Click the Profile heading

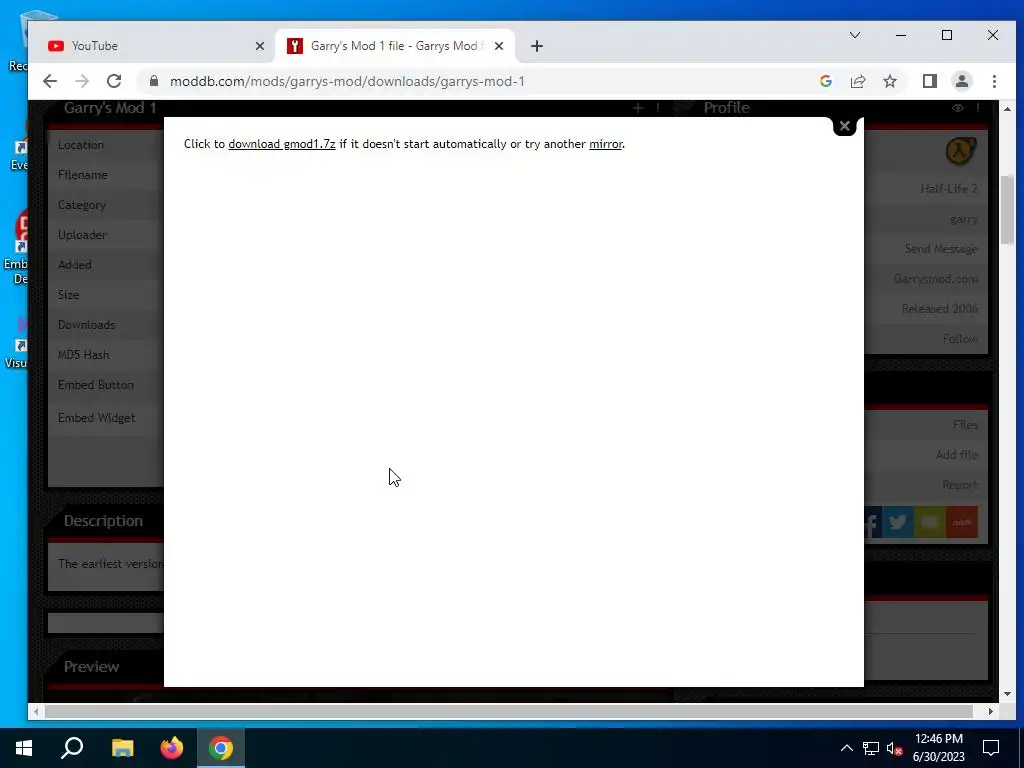tap(727, 108)
